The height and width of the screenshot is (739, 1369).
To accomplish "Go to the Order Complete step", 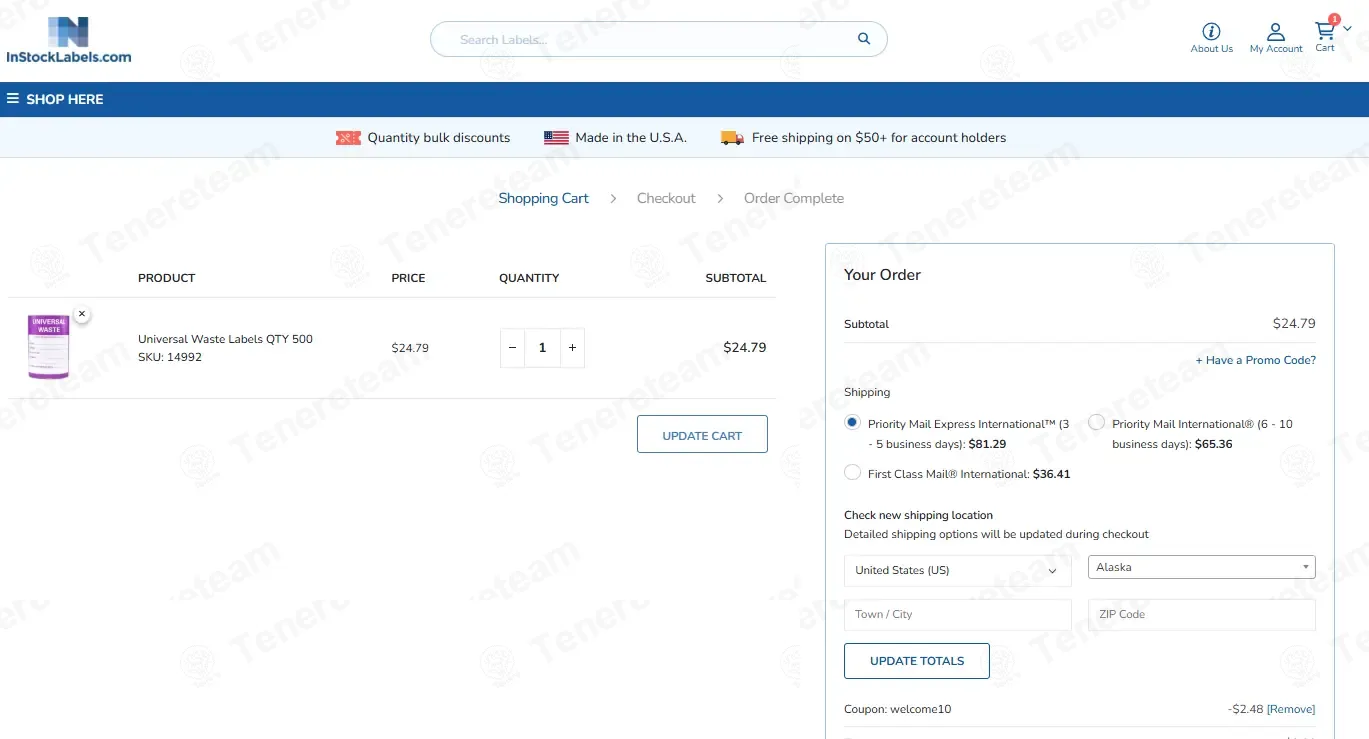I will (x=794, y=198).
